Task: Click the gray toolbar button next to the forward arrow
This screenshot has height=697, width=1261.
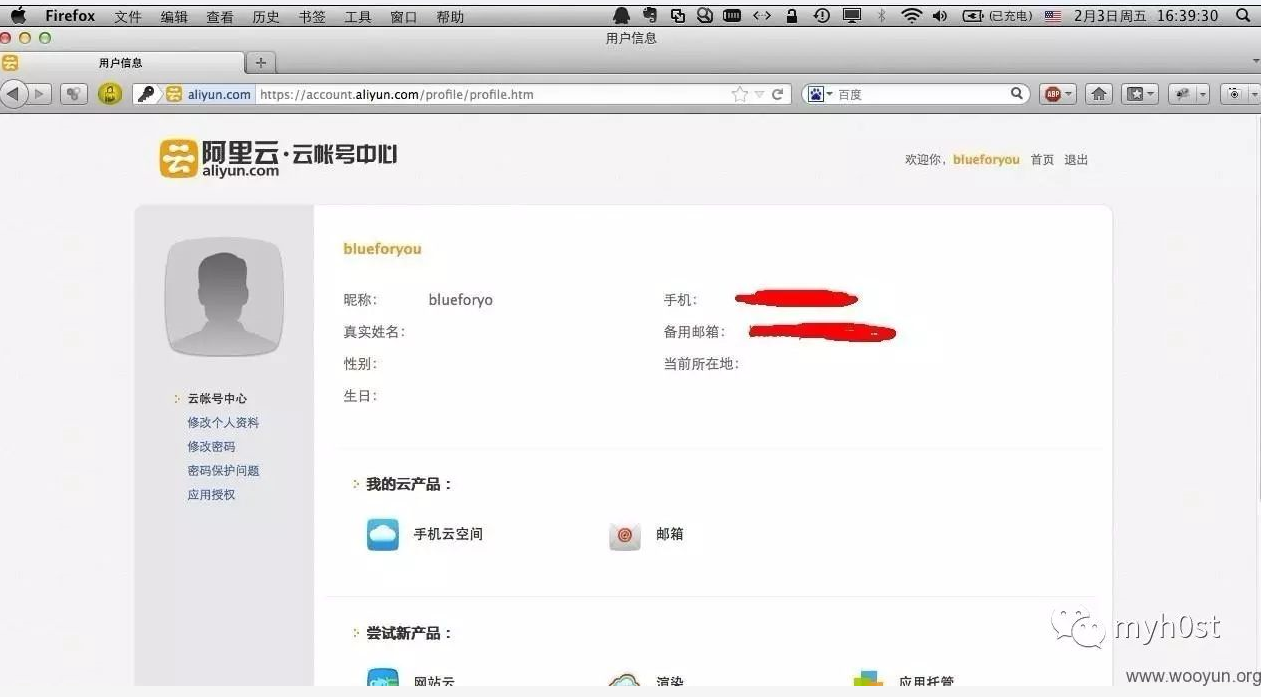Action: tap(75, 94)
